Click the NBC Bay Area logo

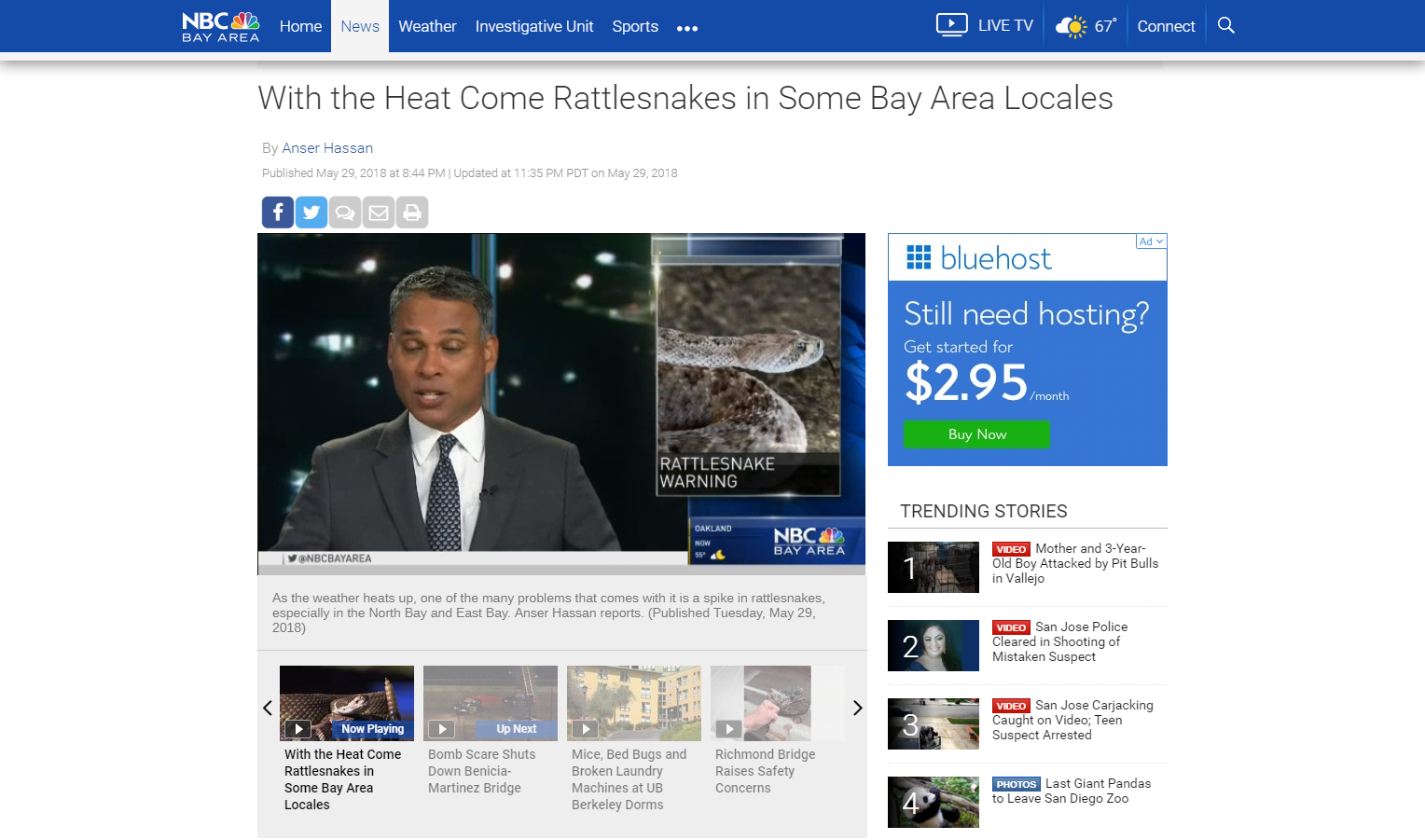tap(221, 26)
